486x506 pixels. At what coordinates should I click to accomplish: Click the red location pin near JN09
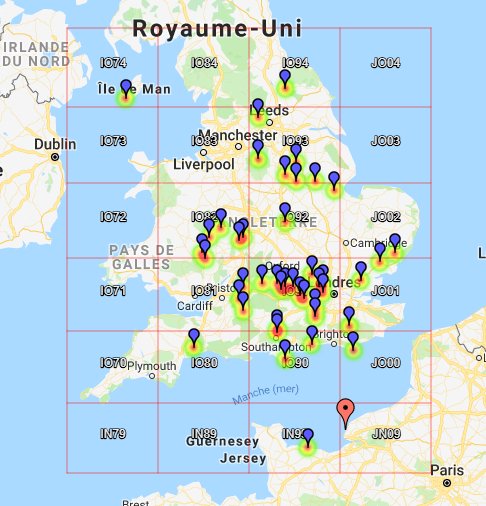click(x=346, y=413)
